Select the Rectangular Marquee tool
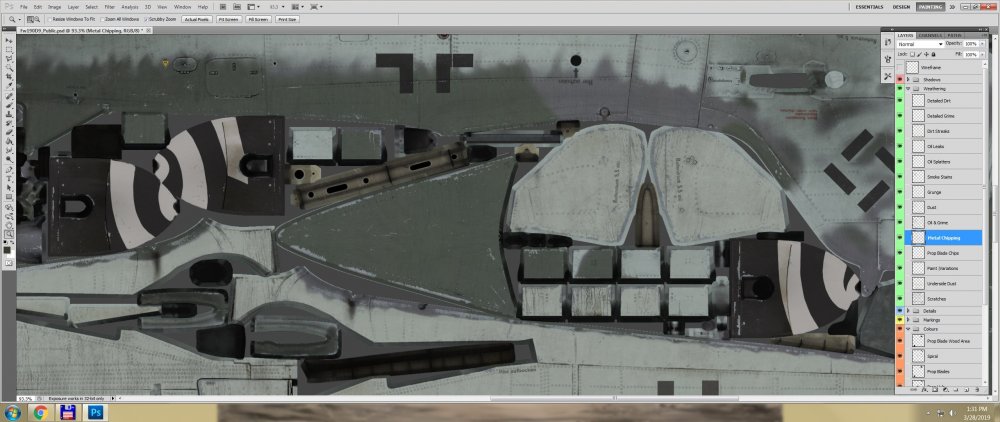 (x=10, y=47)
